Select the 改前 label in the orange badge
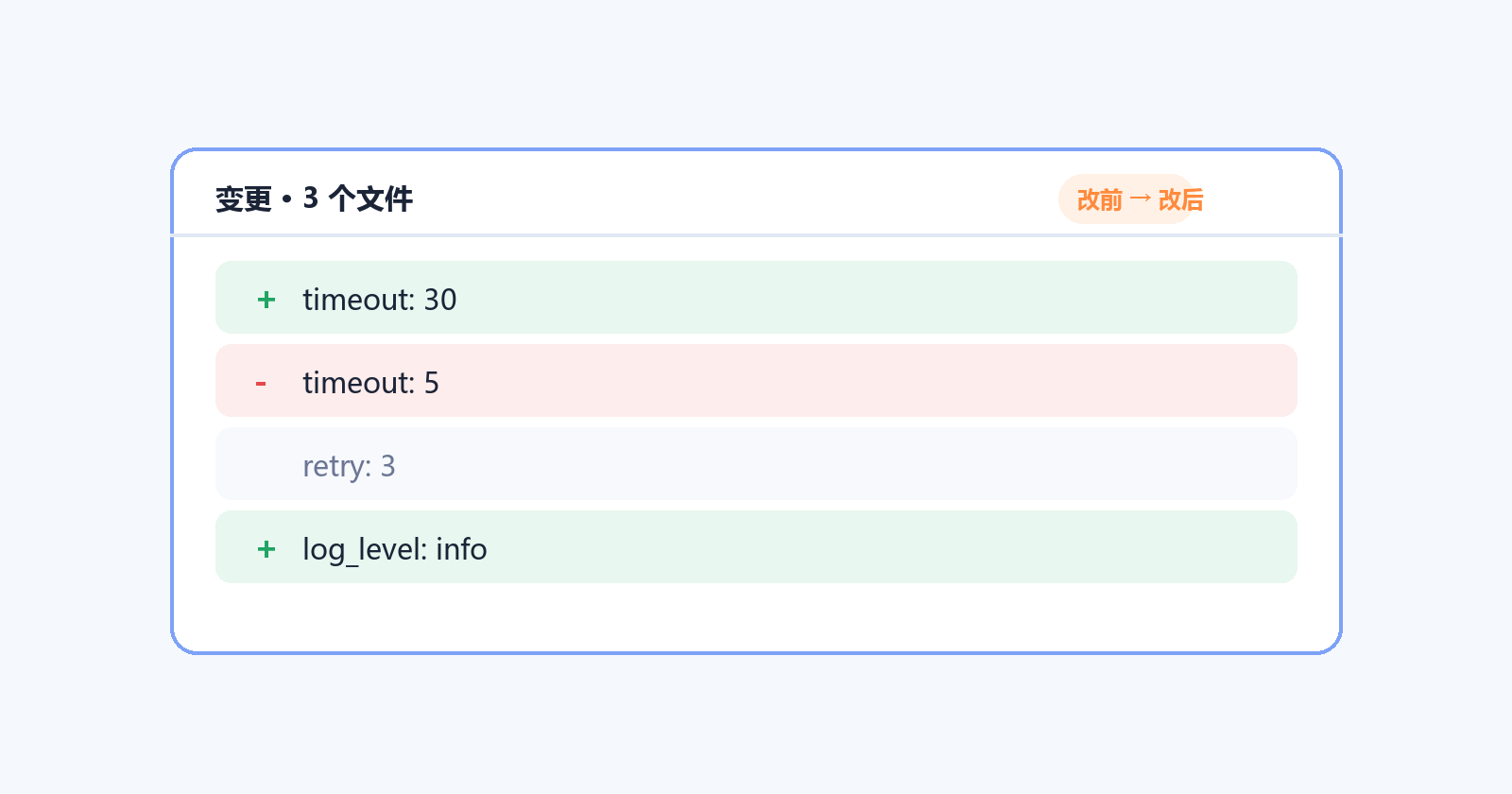 [x=1100, y=199]
